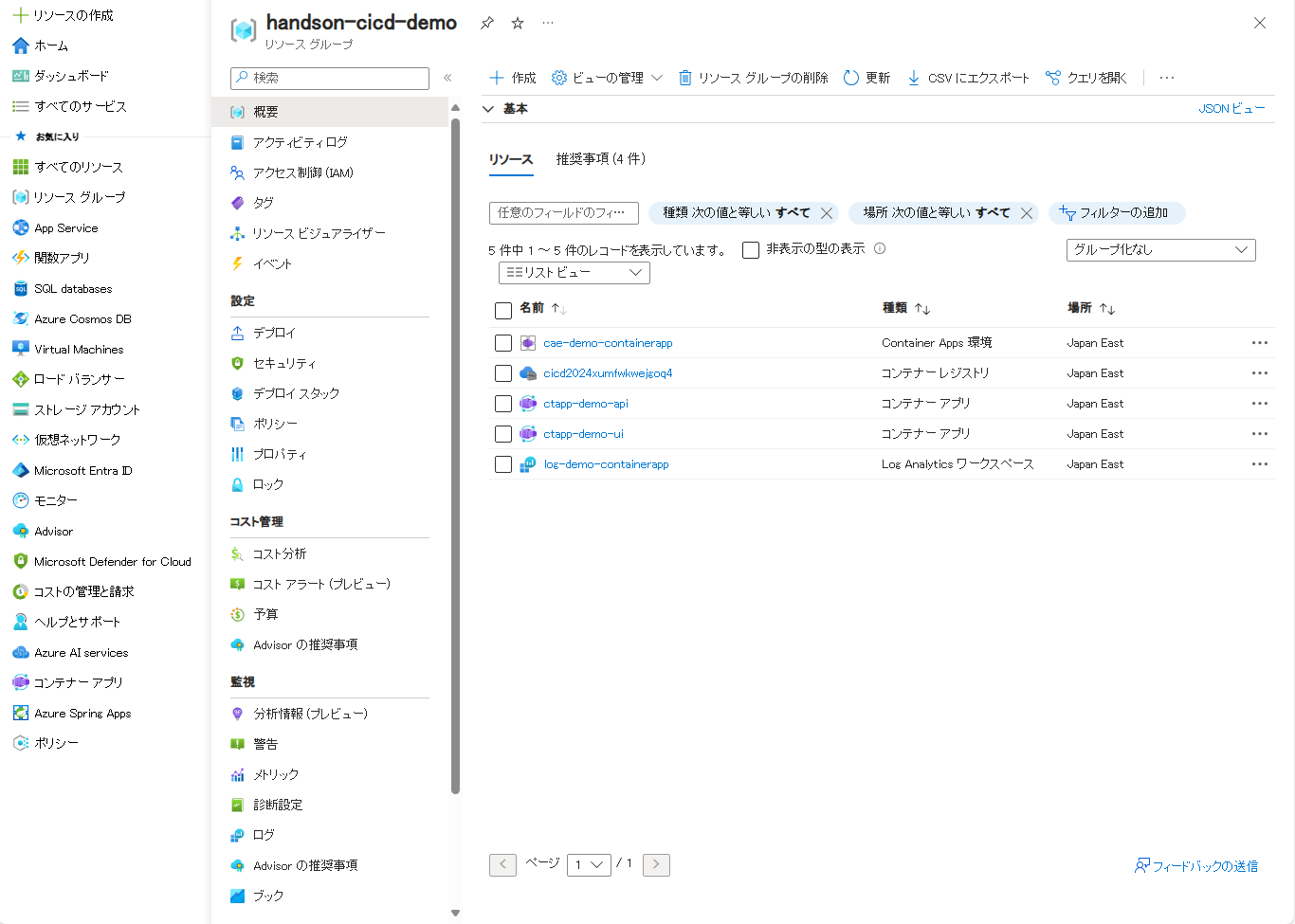Image resolution: width=1295 pixels, height=924 pixels.
Task: Open more options for log-demo-containerapp row
Action: [1260, 464]
